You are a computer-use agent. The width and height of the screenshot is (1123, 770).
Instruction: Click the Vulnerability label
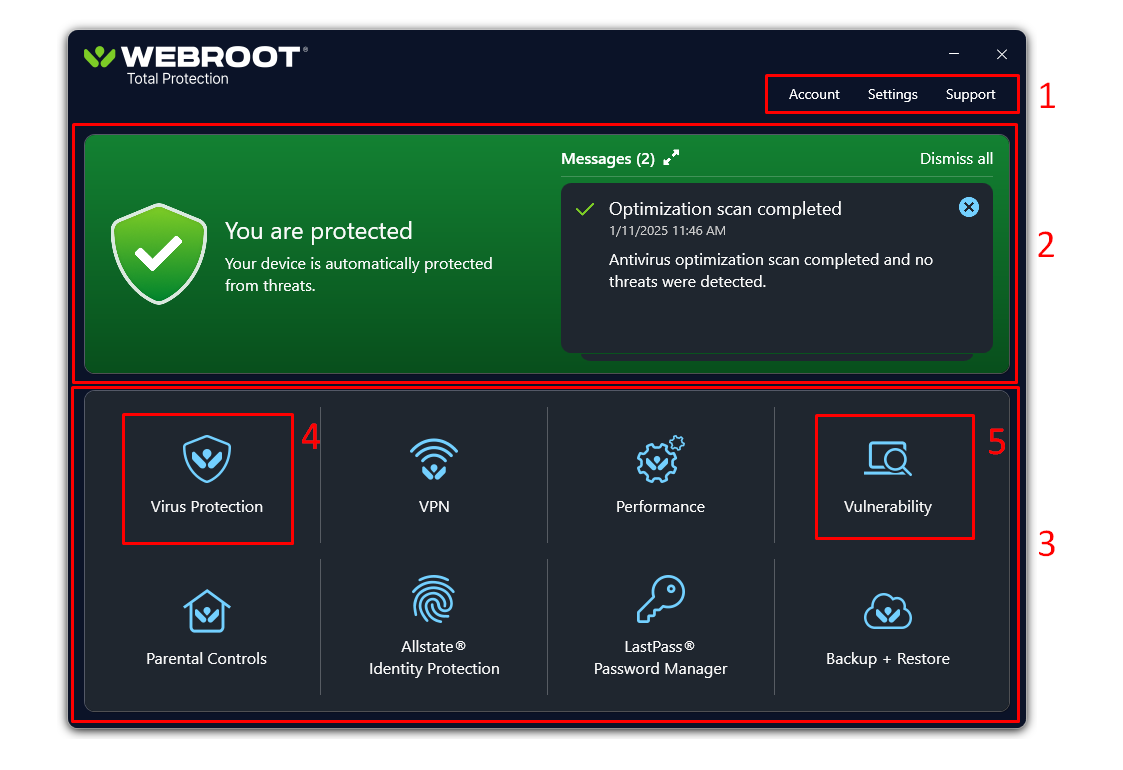click(887, 506)
